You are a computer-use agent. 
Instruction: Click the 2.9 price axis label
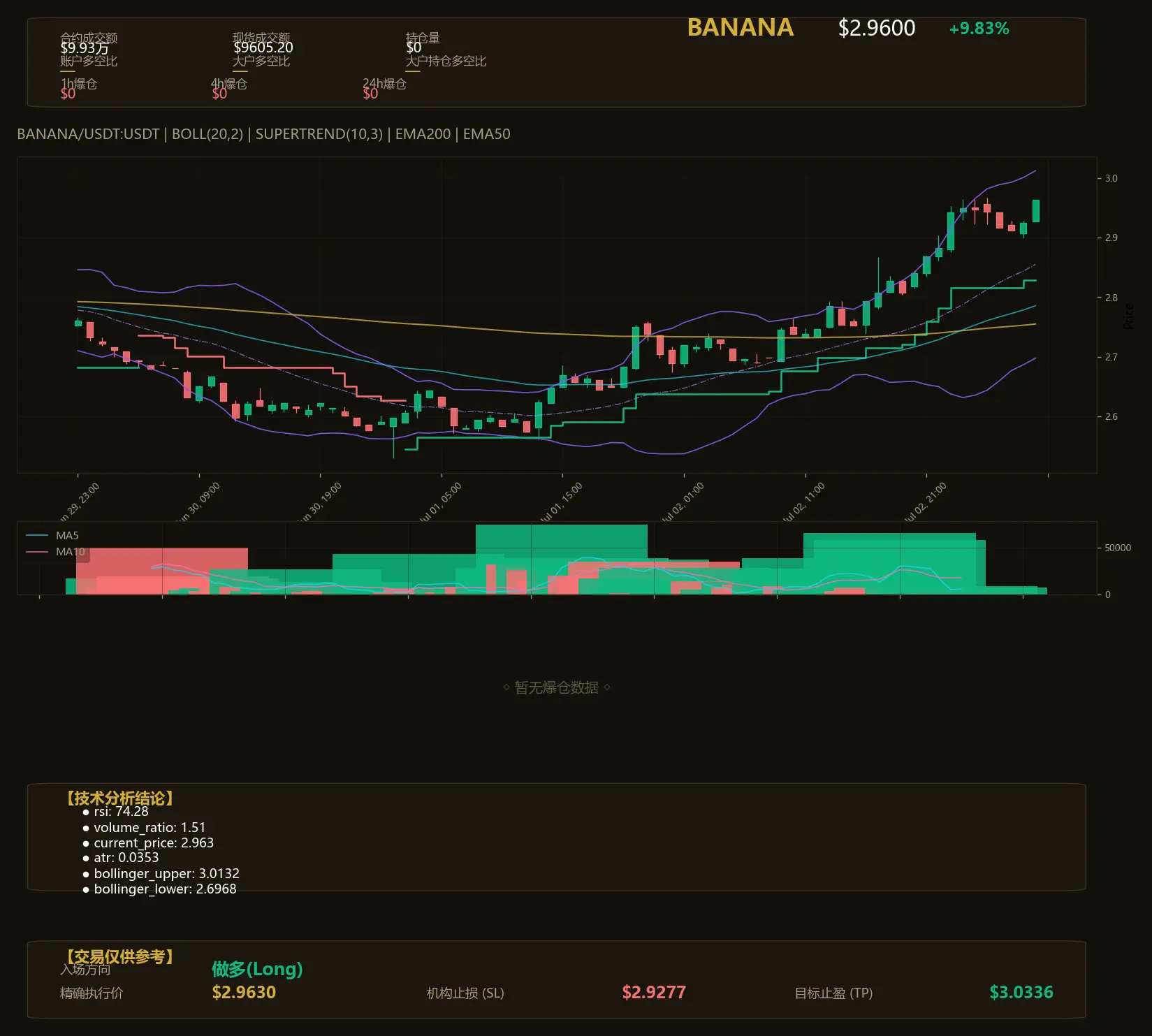coord(1111,238)
